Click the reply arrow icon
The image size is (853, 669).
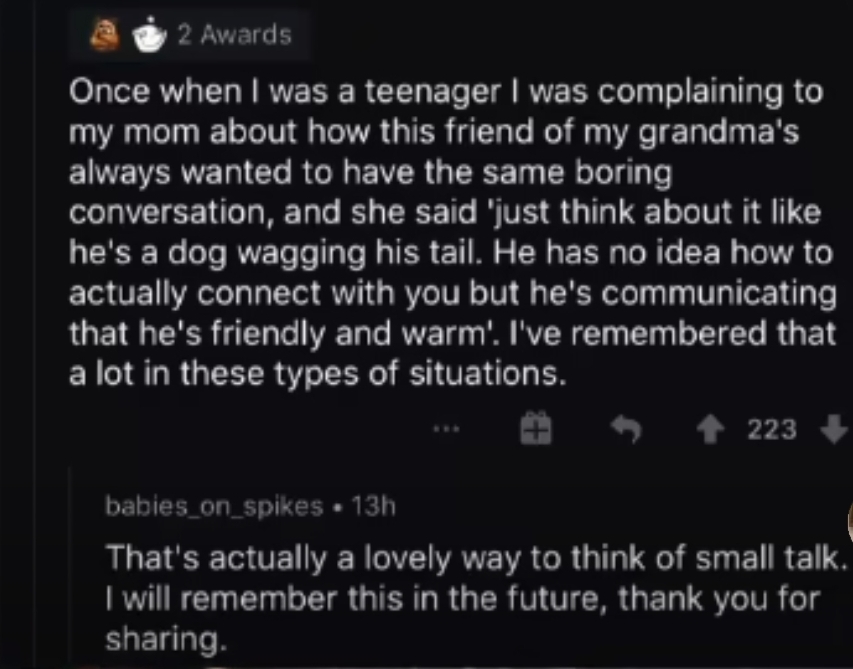pyautogui.click(x=627, y=430)
